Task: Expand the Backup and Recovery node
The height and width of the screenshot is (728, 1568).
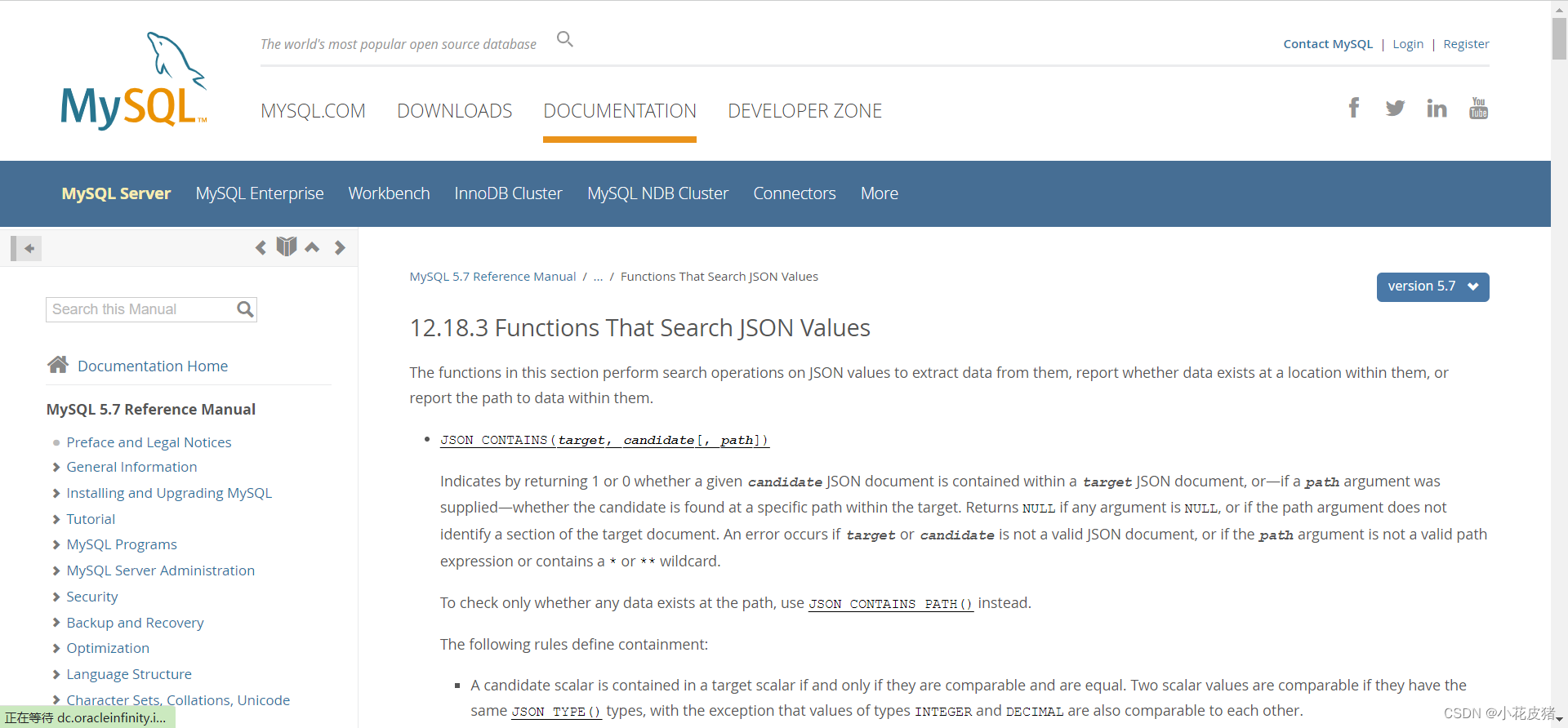Action: pos(56,623)
